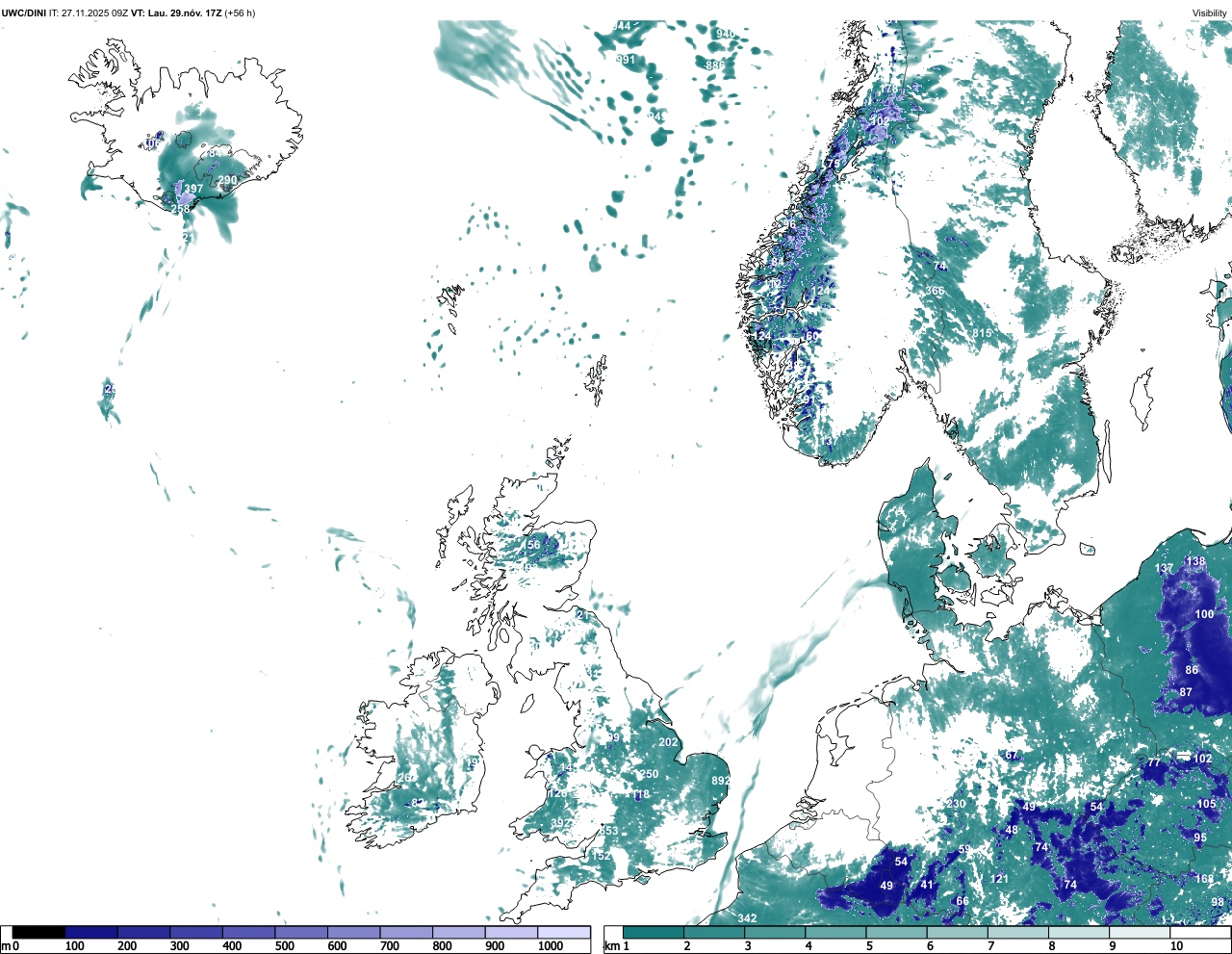Click the '1000' tick on meter legend
Viewport: 1232px width, 954px height.
tap(551, 946)
